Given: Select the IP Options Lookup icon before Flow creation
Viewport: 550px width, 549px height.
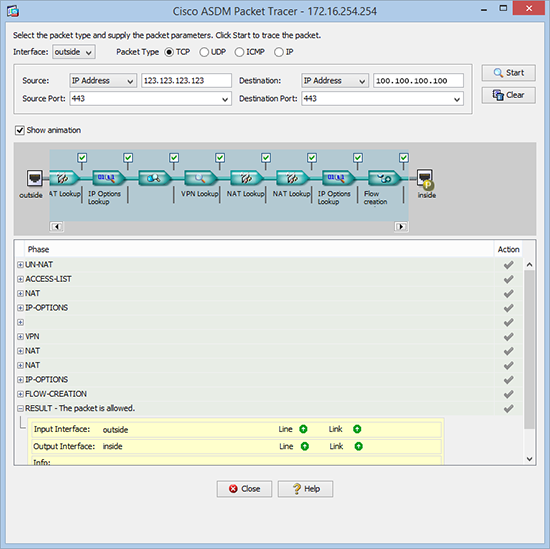Looking at the screenshot, I should tap(338, 178).
